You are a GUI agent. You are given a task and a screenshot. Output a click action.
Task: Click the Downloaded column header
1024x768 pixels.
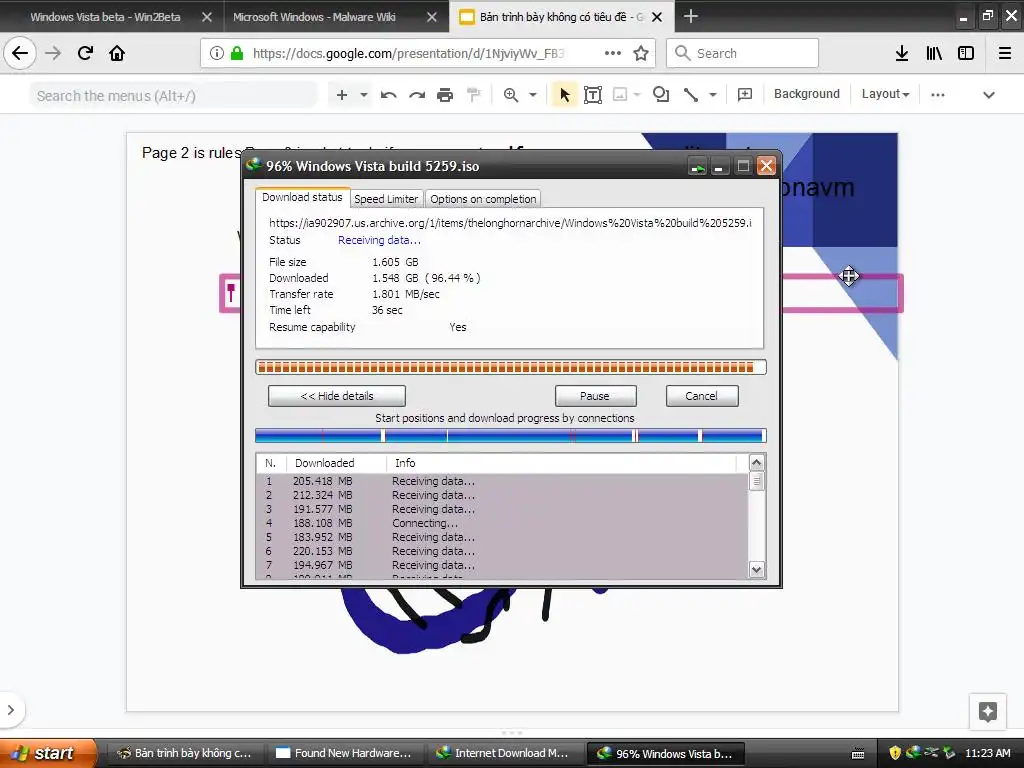coord(336,463)
